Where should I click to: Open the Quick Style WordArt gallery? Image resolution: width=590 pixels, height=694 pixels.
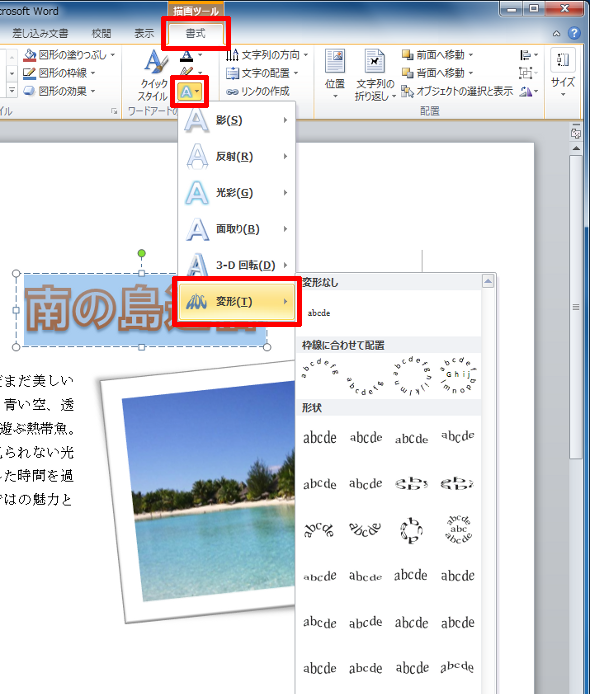pos(154,75)
